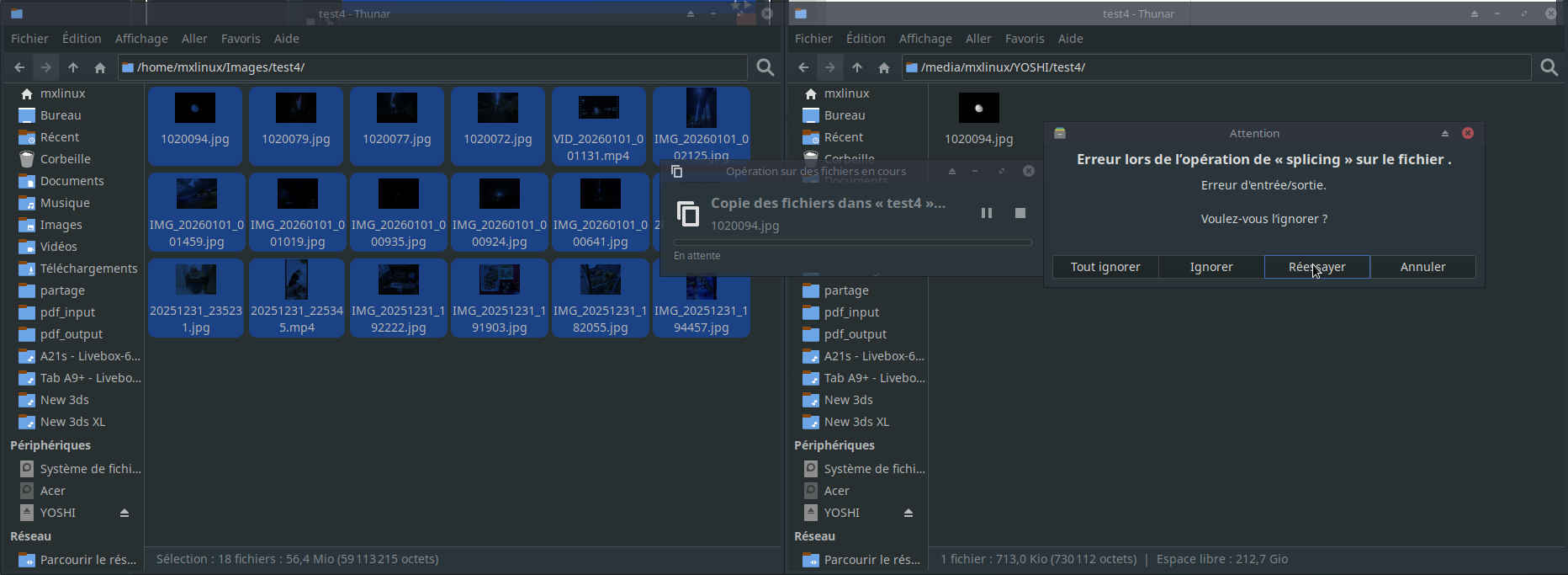Navigate back in left Thunar window

tap(19, 67)
